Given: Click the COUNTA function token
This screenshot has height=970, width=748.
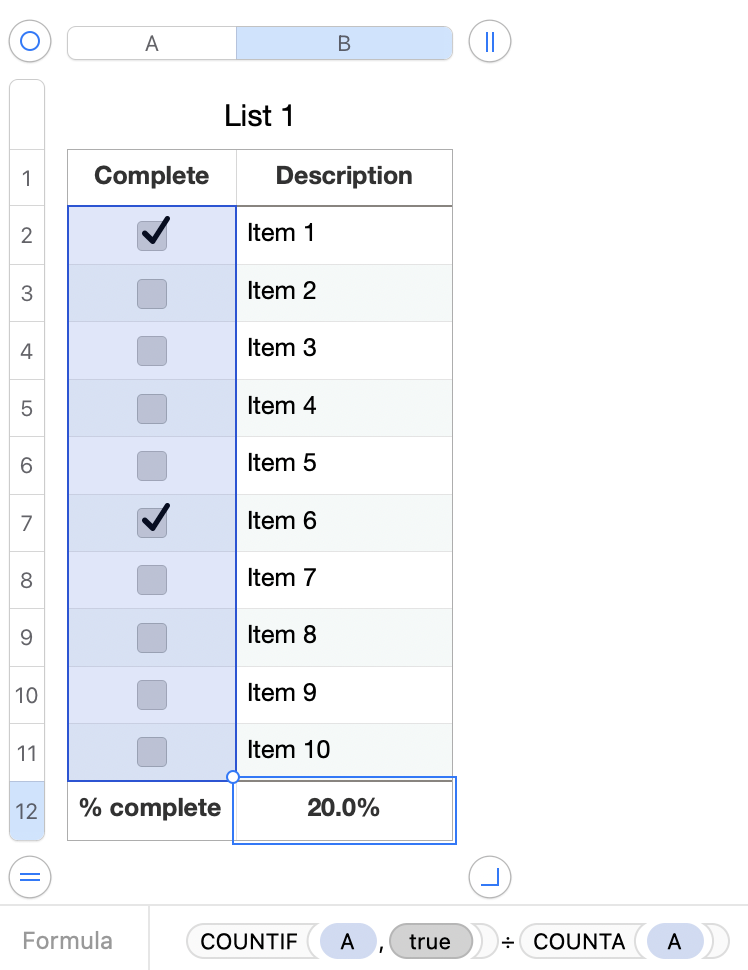Looking at the screenshot, I should 579,941.
